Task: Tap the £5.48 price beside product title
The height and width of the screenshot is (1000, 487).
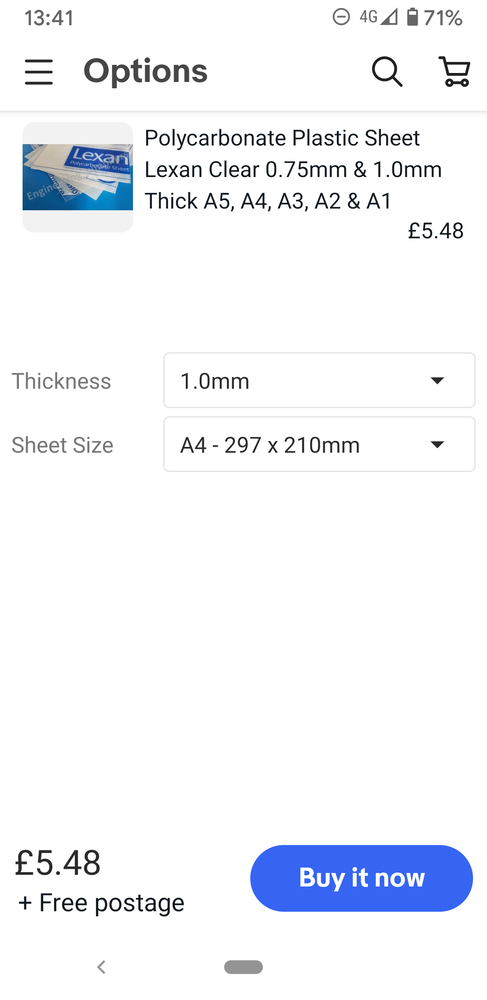Action: click(436, 231)
